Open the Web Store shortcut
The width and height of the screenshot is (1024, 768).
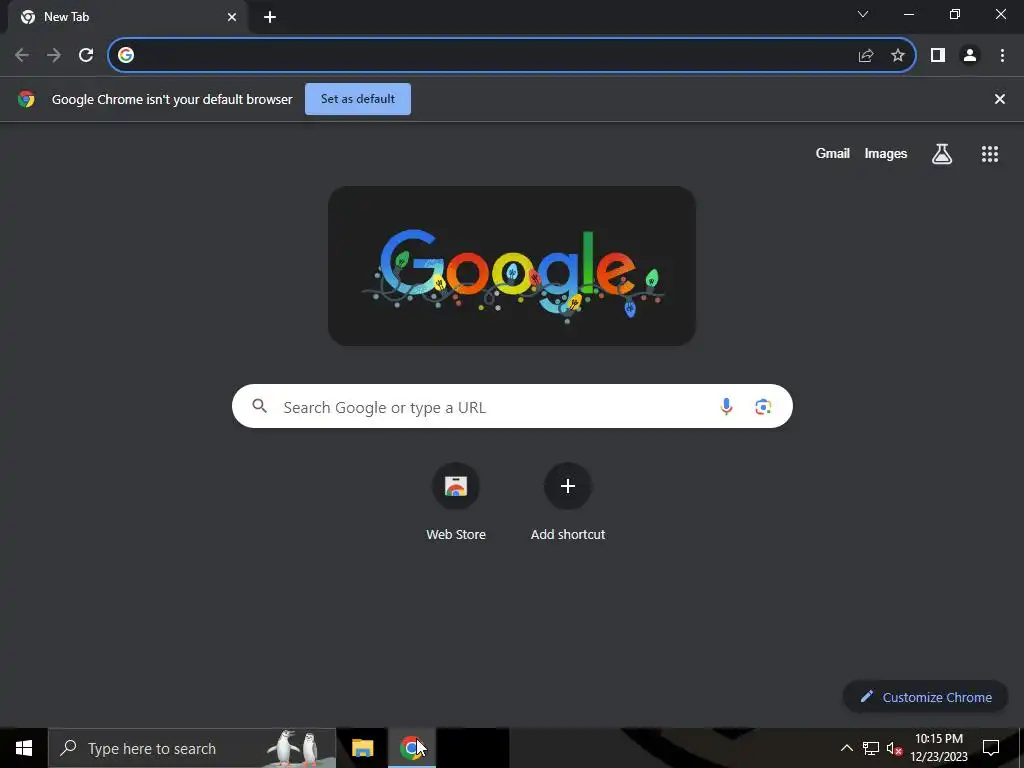point(456,502)
